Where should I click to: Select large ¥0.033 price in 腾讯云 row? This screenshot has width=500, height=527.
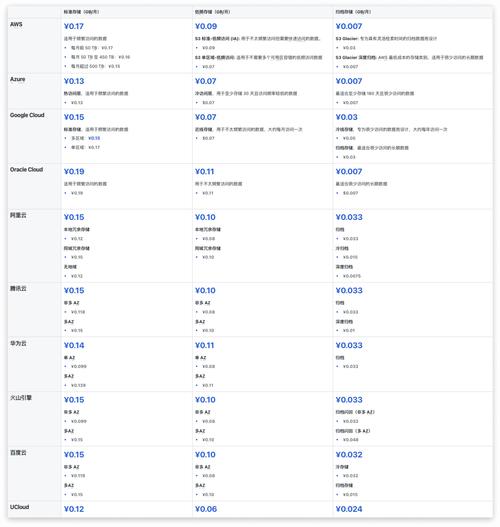point(349,291)
